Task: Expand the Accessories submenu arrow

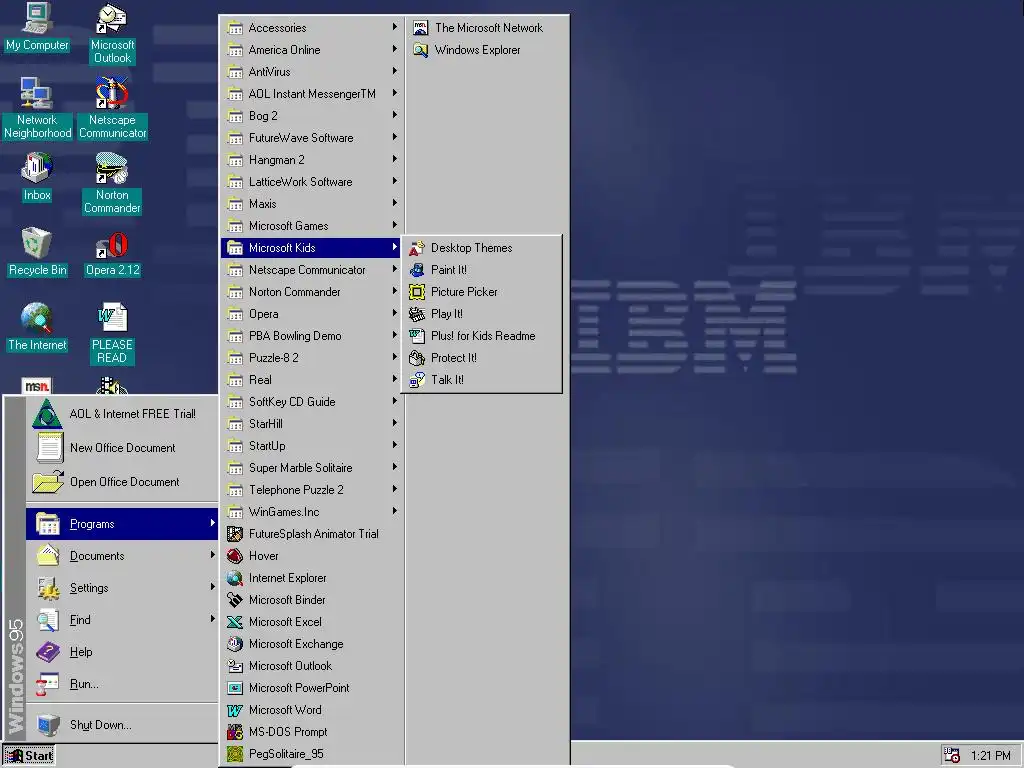Action: [x=394, y=27]
